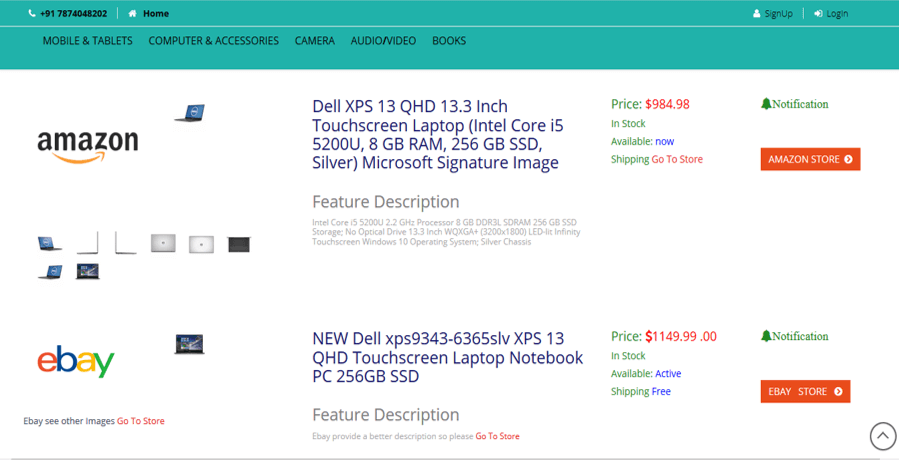The image size is (899, 460).
Task: Select the last second-row Amazon laptop thumbnail
Action: [88, 272]
